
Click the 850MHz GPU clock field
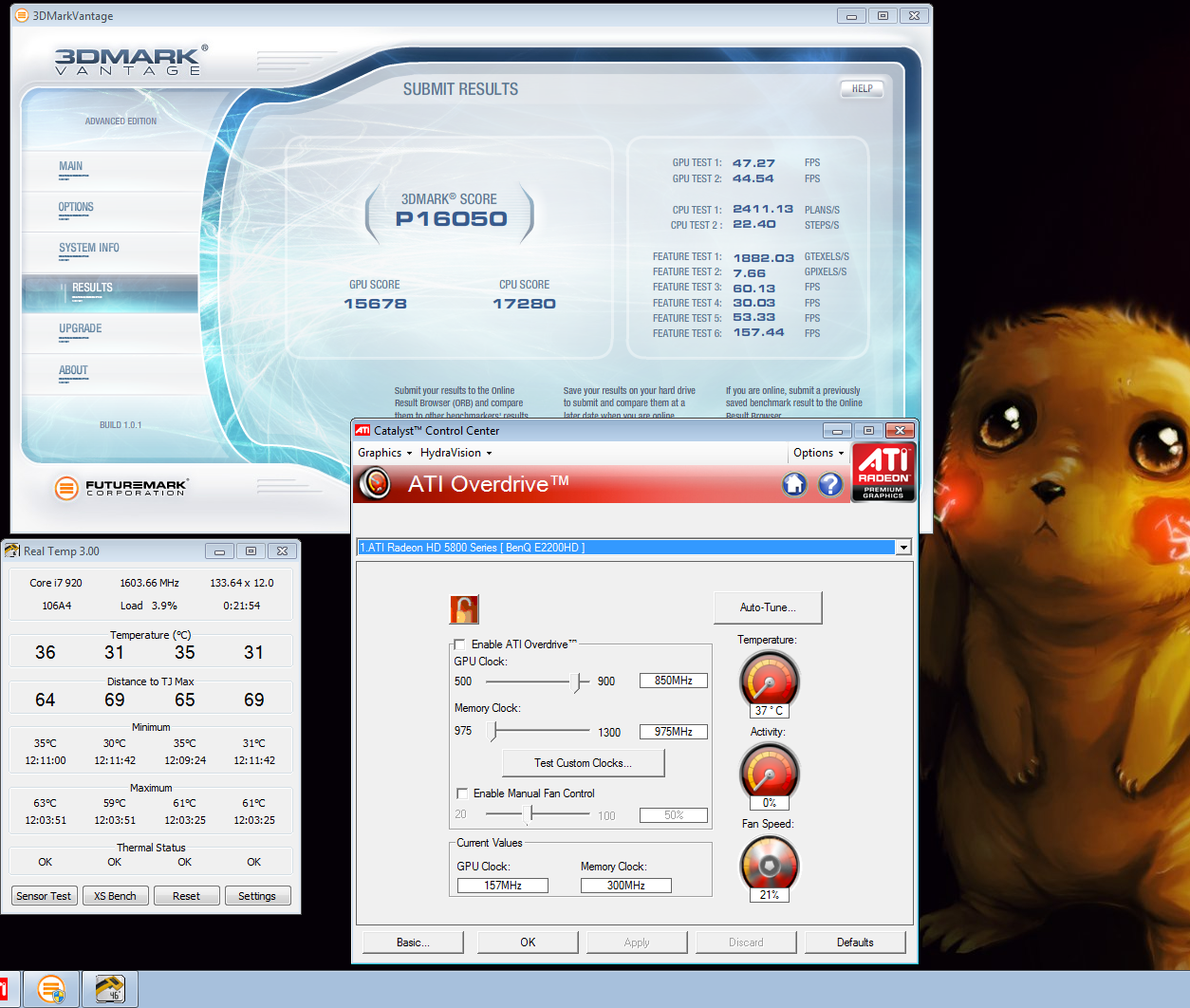[674, 681]
